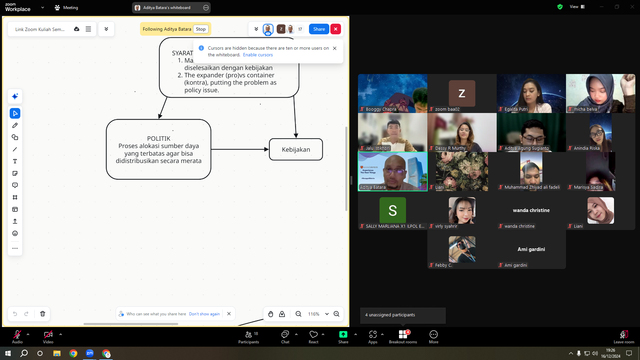
Task: Dismiss the who can see banner
Action: pos(229,314)
